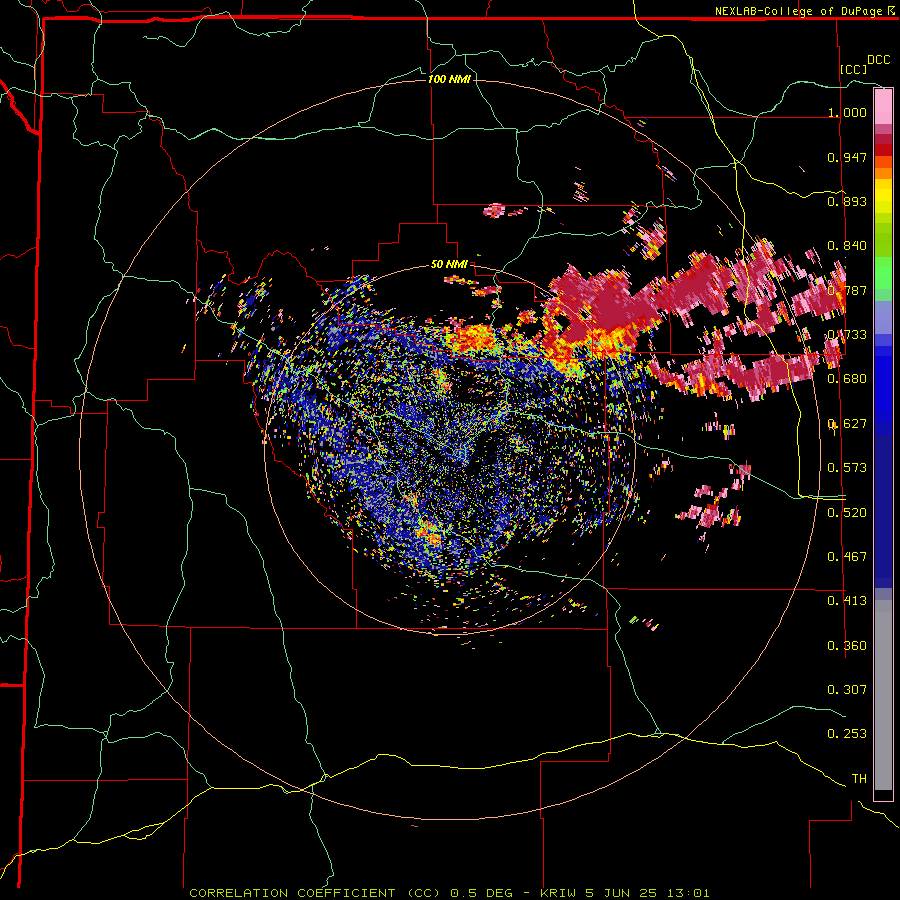The height and width of the screenshot is (900, 900).
Task: Click the 0.573 value on the color scale
Action: coord(847,468)
